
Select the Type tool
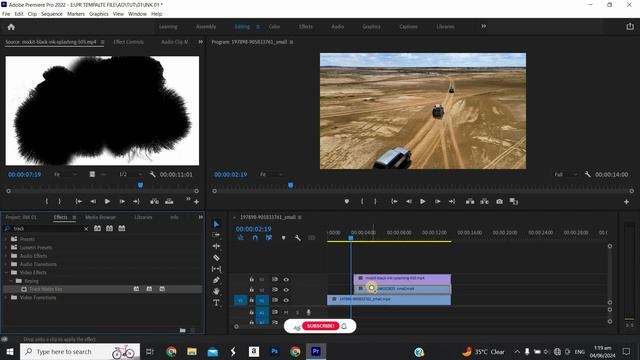point(216,302)
